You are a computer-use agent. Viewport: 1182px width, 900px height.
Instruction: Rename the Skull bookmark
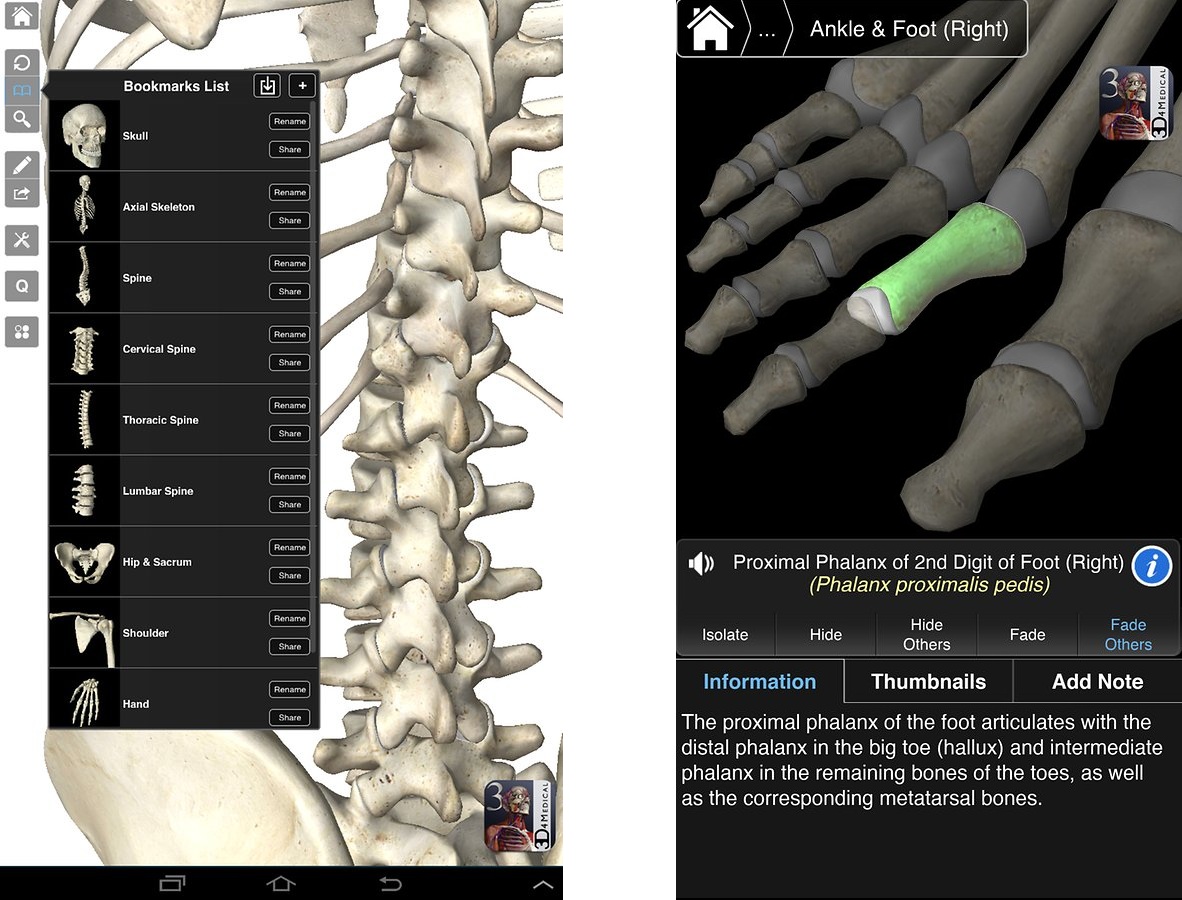click(289, 121)
